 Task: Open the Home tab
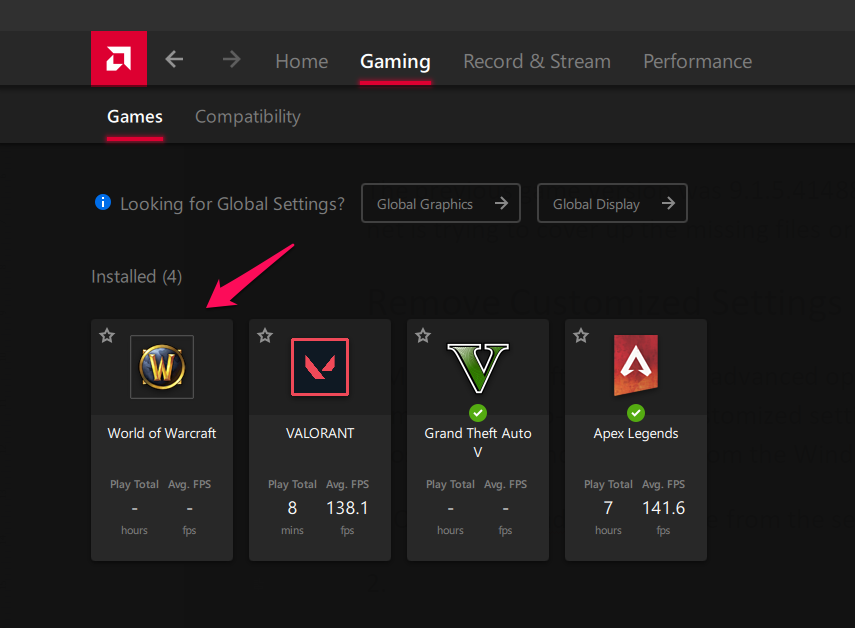[302, 61]
